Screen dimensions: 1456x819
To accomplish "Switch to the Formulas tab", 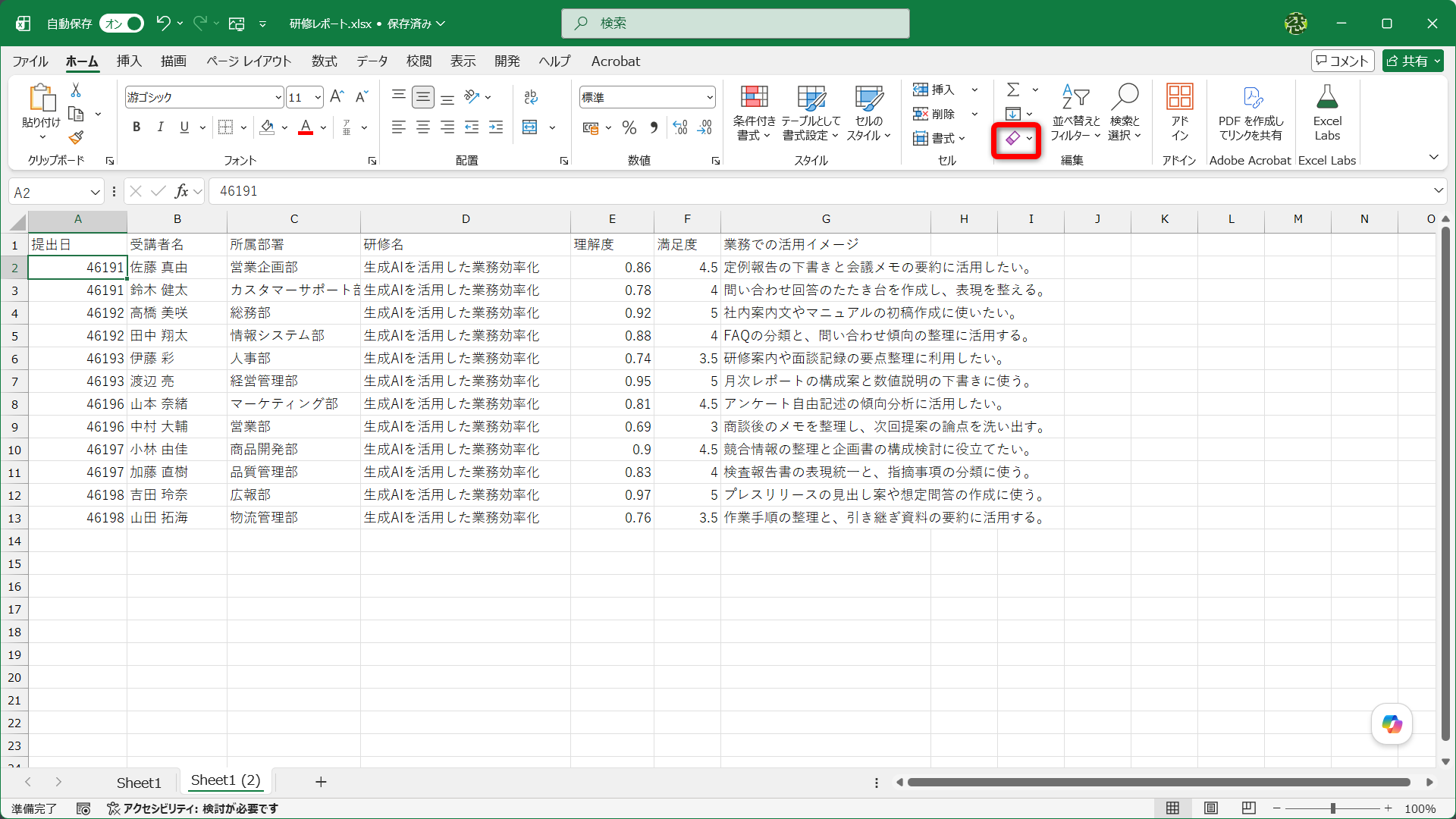I will click(x=324, y=61).
